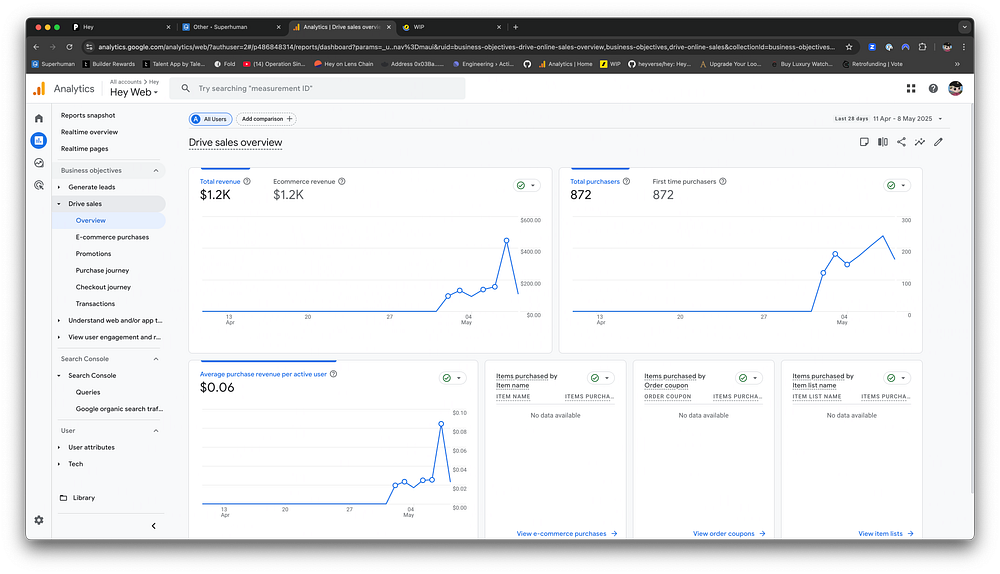
Task: Switch to the WIP browser tab
Action: [x=452, y=27]
